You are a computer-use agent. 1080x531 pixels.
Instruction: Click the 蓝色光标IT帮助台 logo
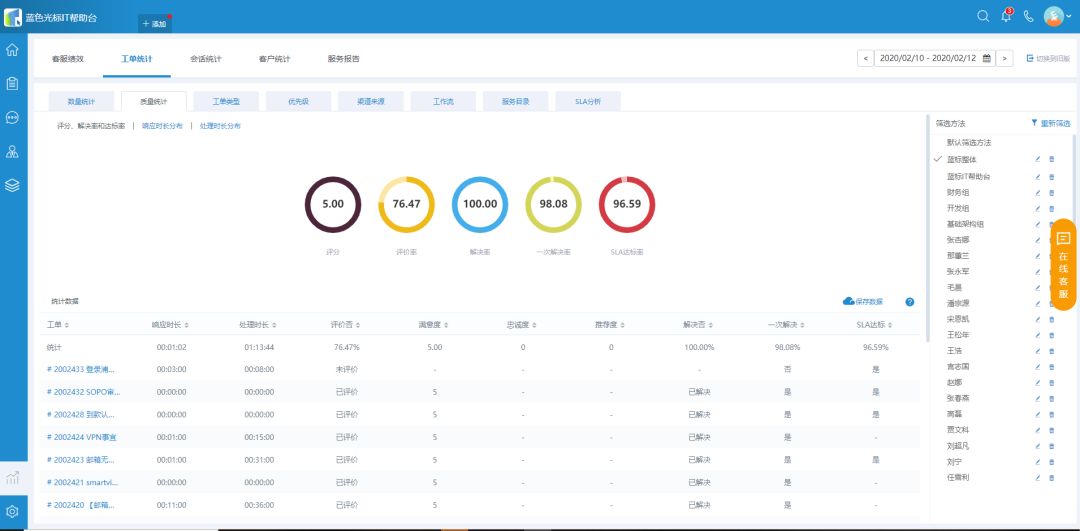[x=51, y=17]
